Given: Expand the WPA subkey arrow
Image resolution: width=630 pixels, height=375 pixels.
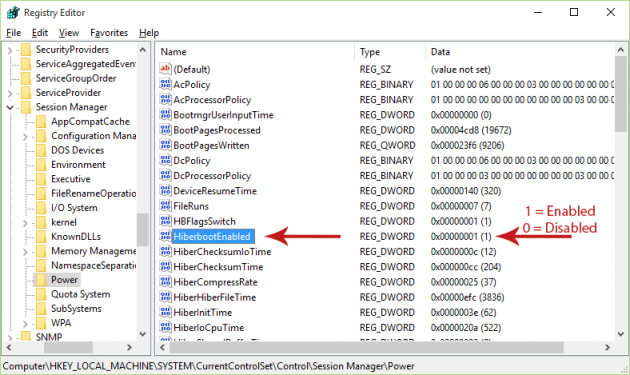Looking at the screenshot, I should (x=25, y=324).
